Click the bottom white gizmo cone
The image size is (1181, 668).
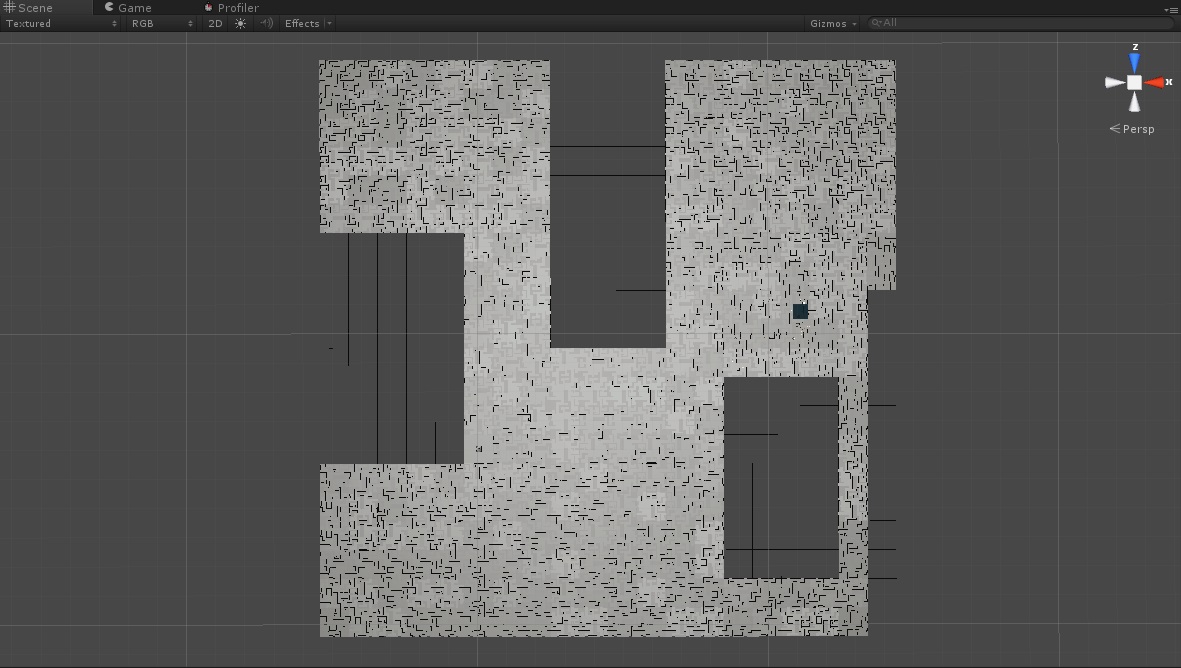[1134, 102]
